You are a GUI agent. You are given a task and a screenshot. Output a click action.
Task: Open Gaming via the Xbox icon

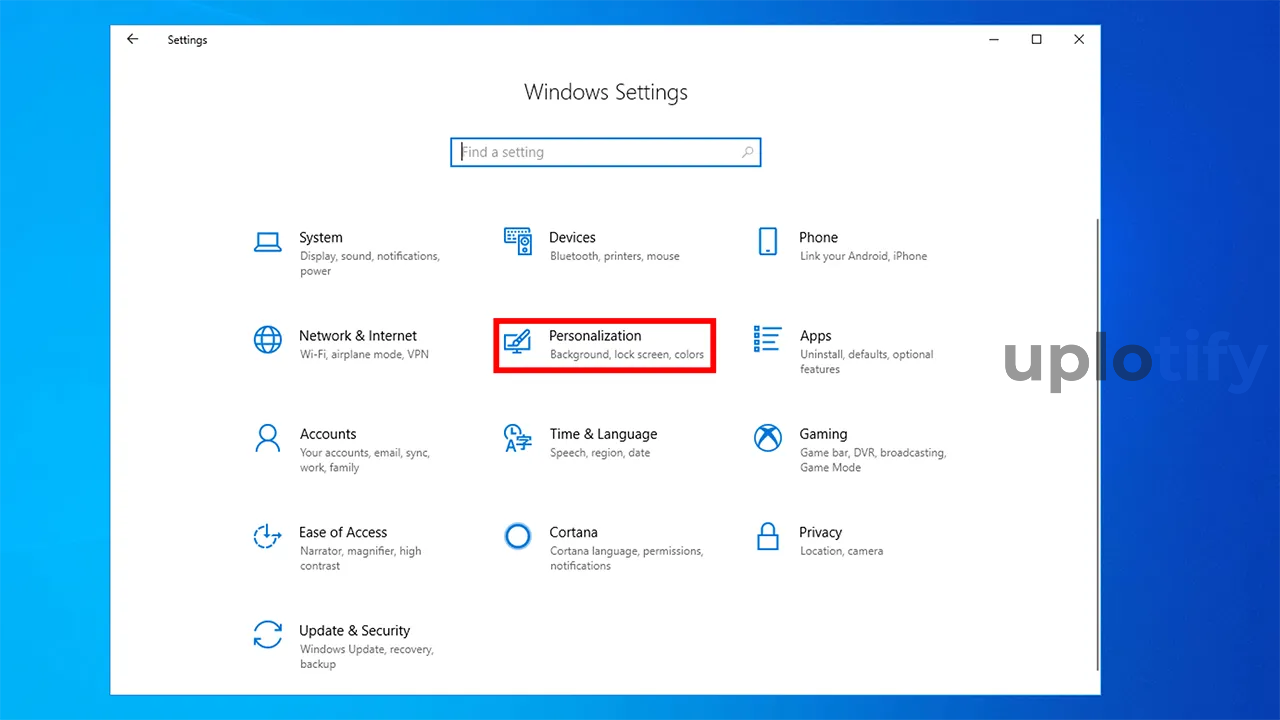point(767,438)
